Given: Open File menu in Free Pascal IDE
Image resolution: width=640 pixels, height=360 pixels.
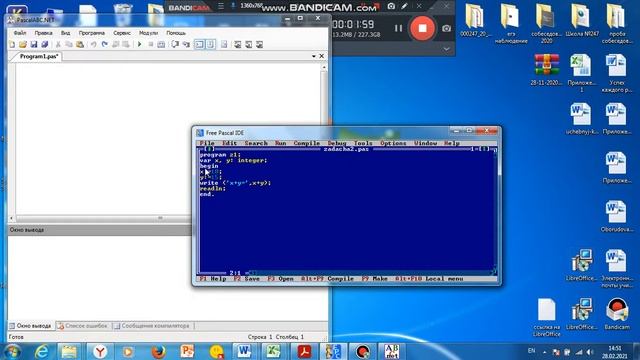Looking at the screenshot, I should (207, 143).
